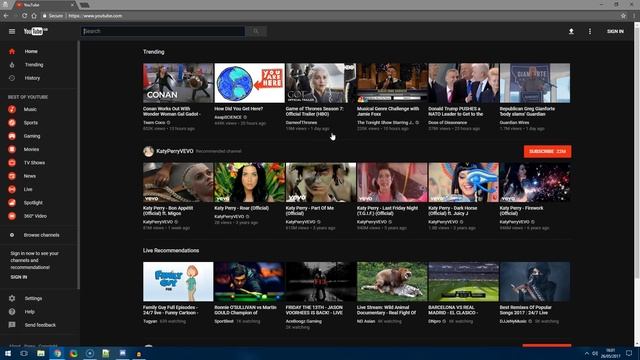This screenshot has height=360, width=640.
Task: Click the Friday the 13th live stream title
Action: [314, 310]
